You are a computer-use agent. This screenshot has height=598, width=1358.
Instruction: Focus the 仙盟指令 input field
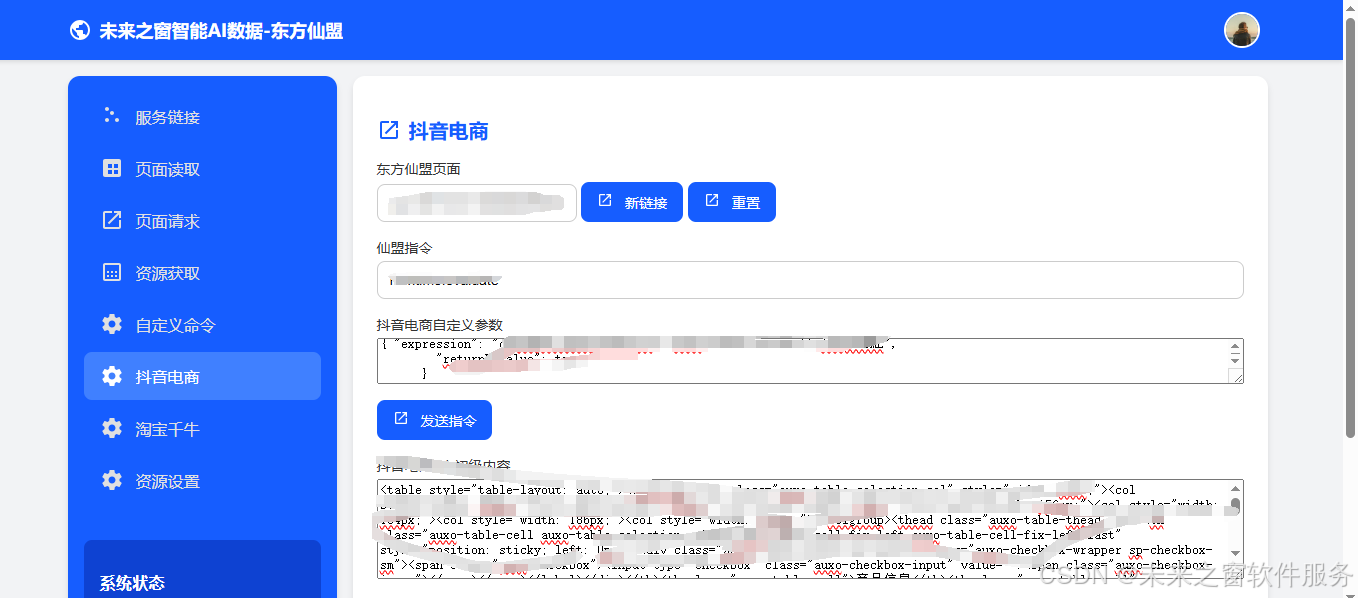pos(810,280)
